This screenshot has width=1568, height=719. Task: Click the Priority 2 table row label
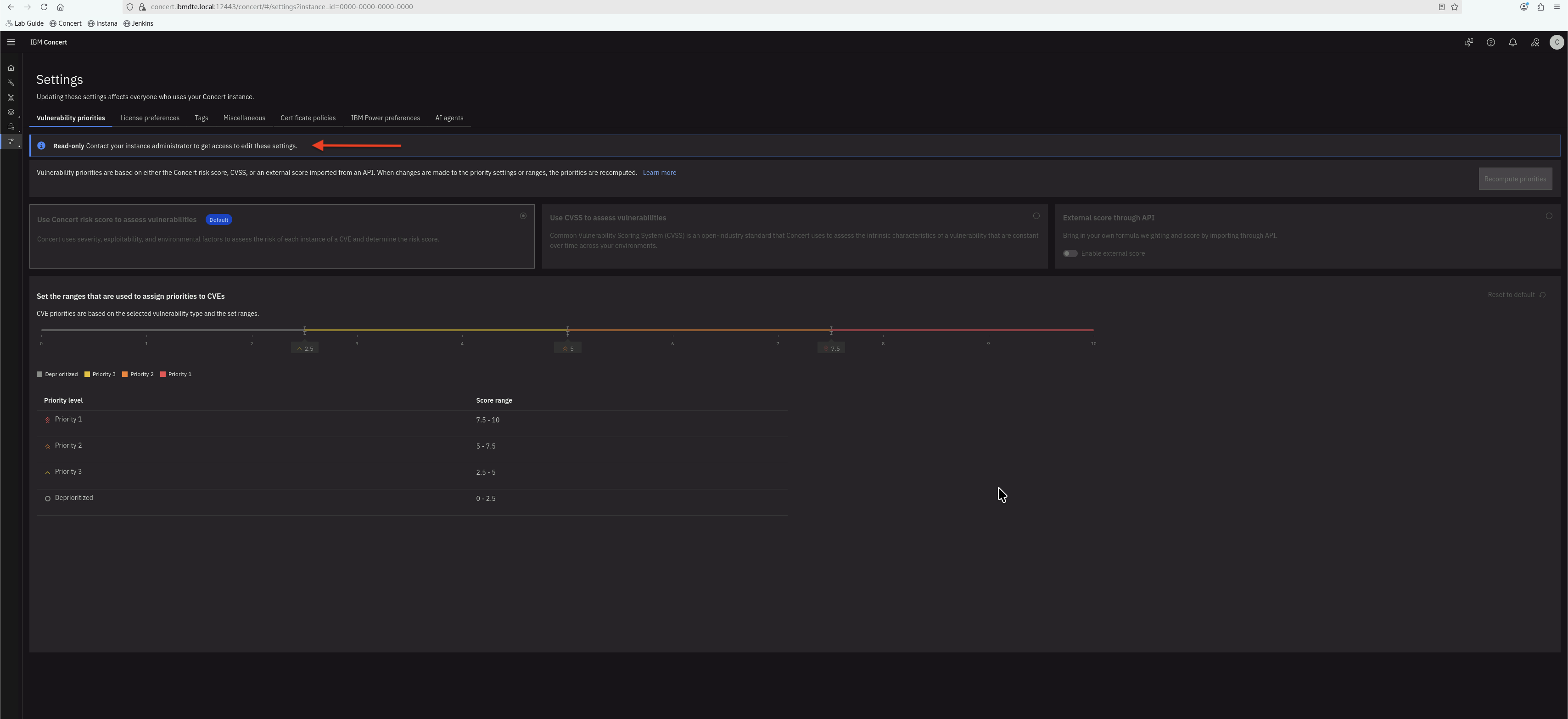tap(68, 446)
